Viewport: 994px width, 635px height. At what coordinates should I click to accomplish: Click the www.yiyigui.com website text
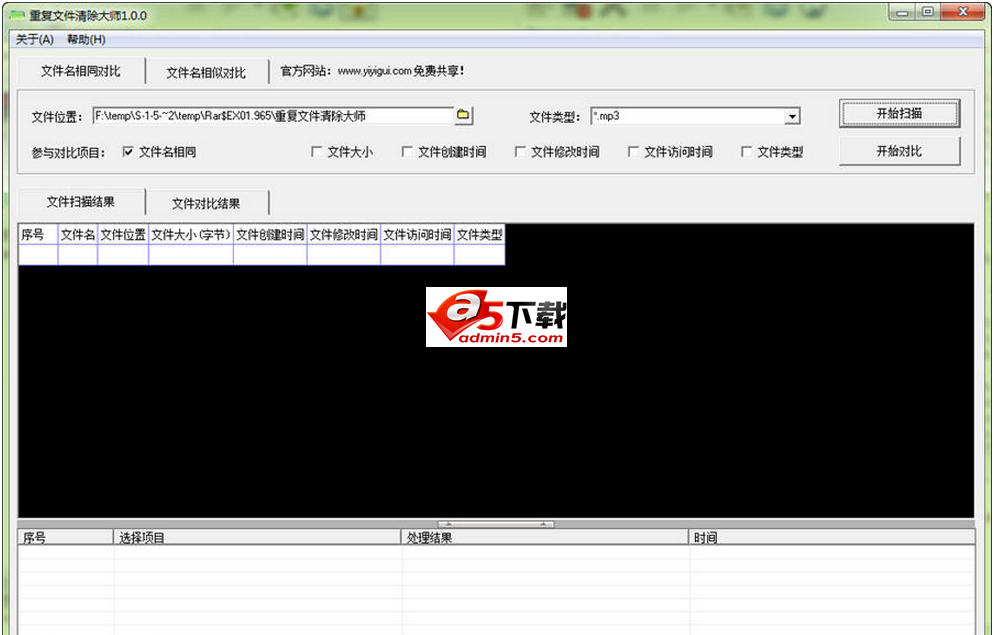tap(374, 71)
